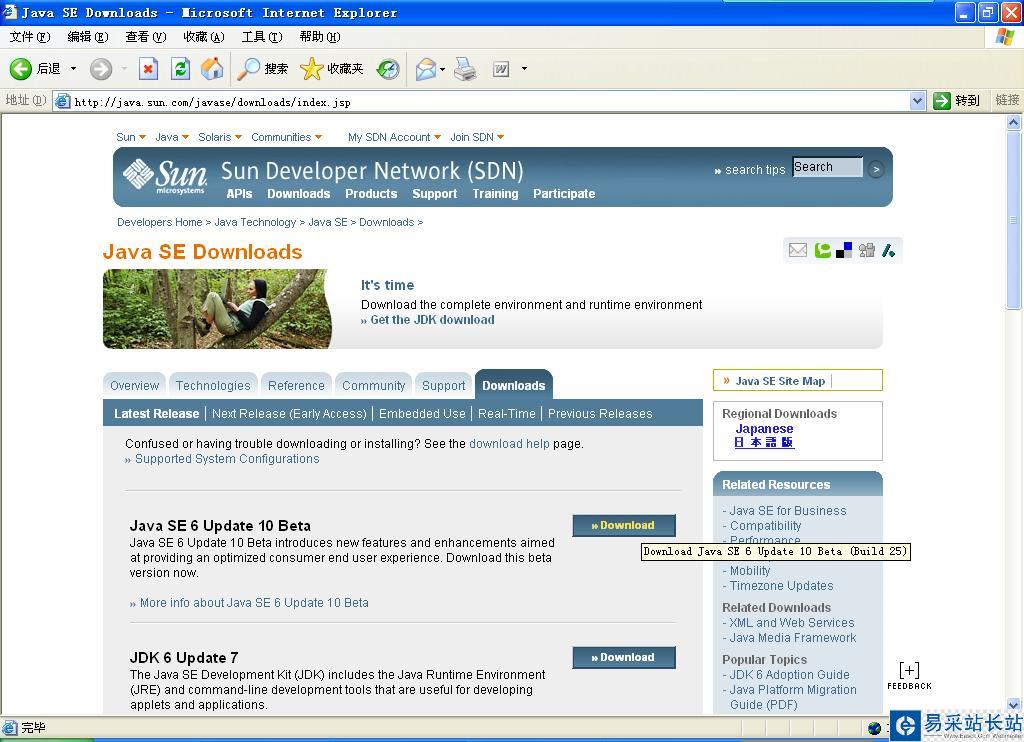
Task: Email this page using the envelope share icon
Action: point(797,250)
